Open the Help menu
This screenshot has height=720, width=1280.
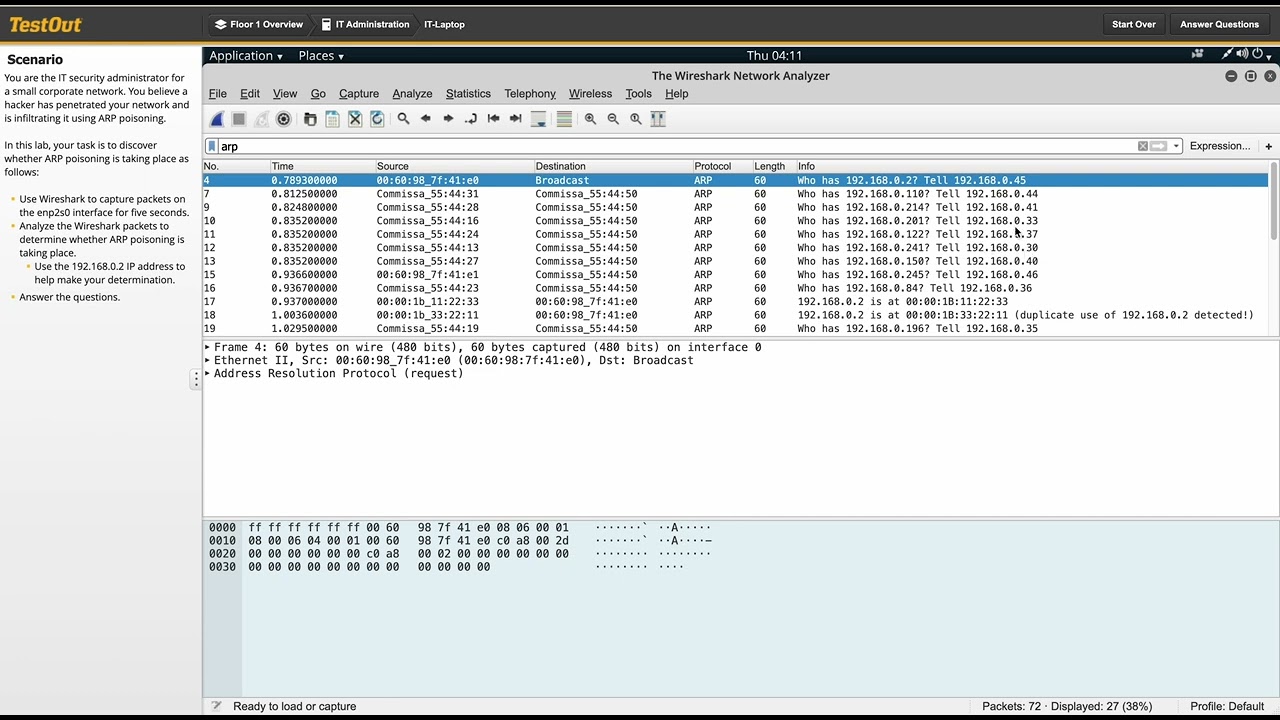[x=677, y=94]
